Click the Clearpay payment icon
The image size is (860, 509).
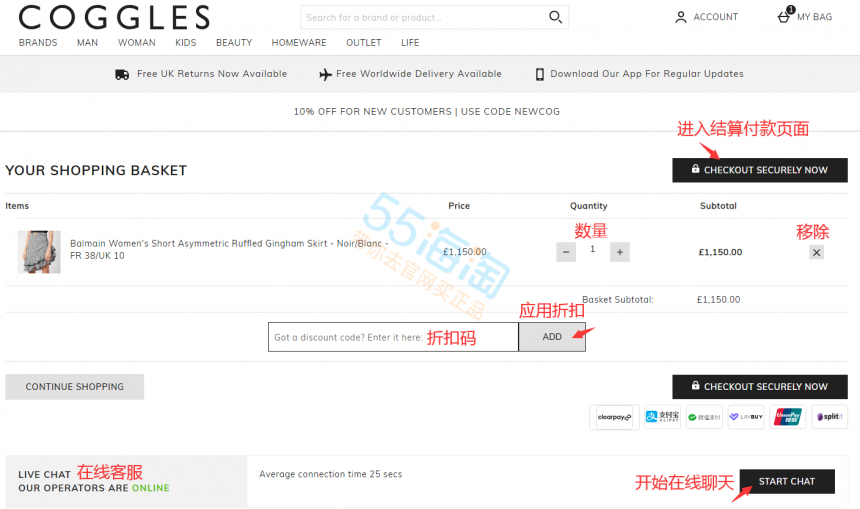[614, 417]
